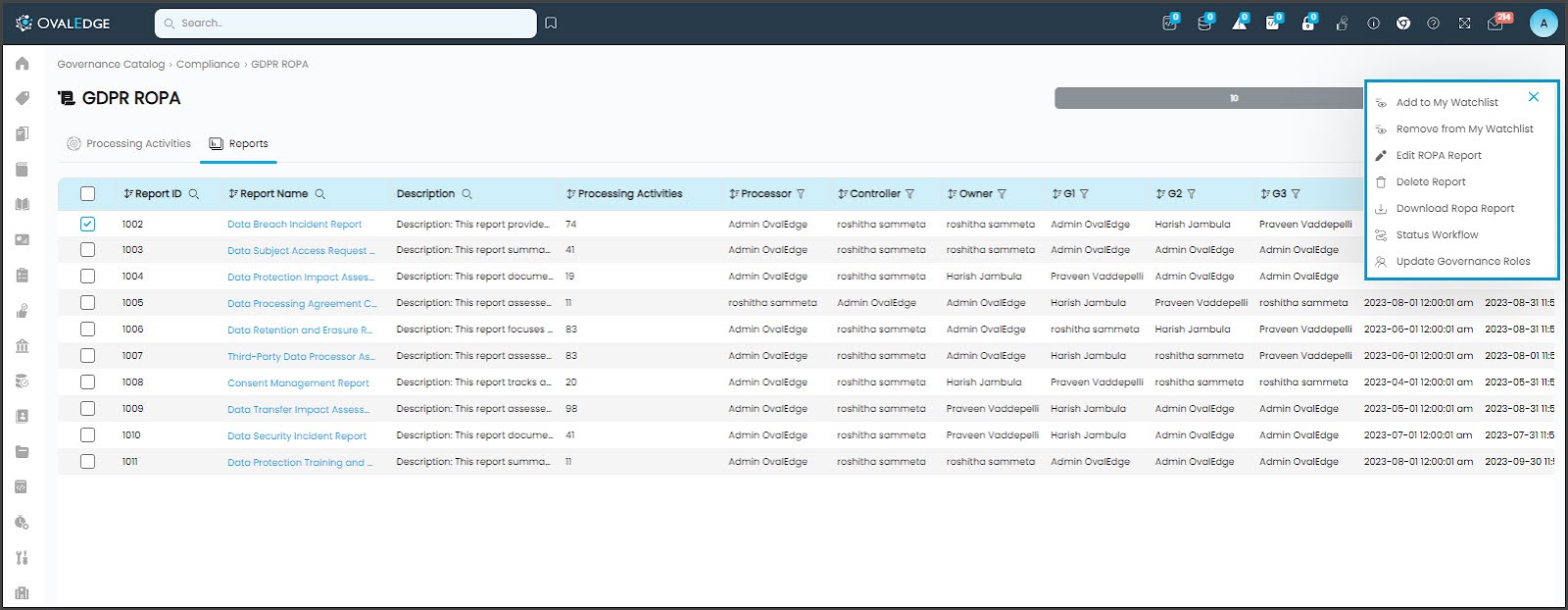Image resolution: width=1568 pixels, height=610 pixels.
Task: Open the Processor column filter
Action: (x=801, y=194)
